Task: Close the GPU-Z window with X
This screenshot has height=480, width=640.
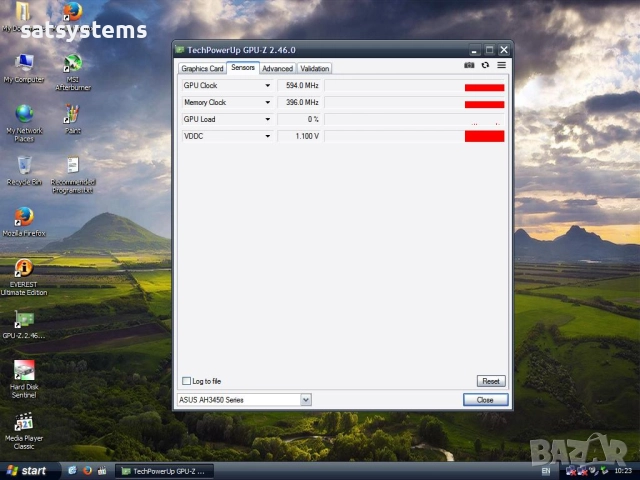Action: click(504, 50)
